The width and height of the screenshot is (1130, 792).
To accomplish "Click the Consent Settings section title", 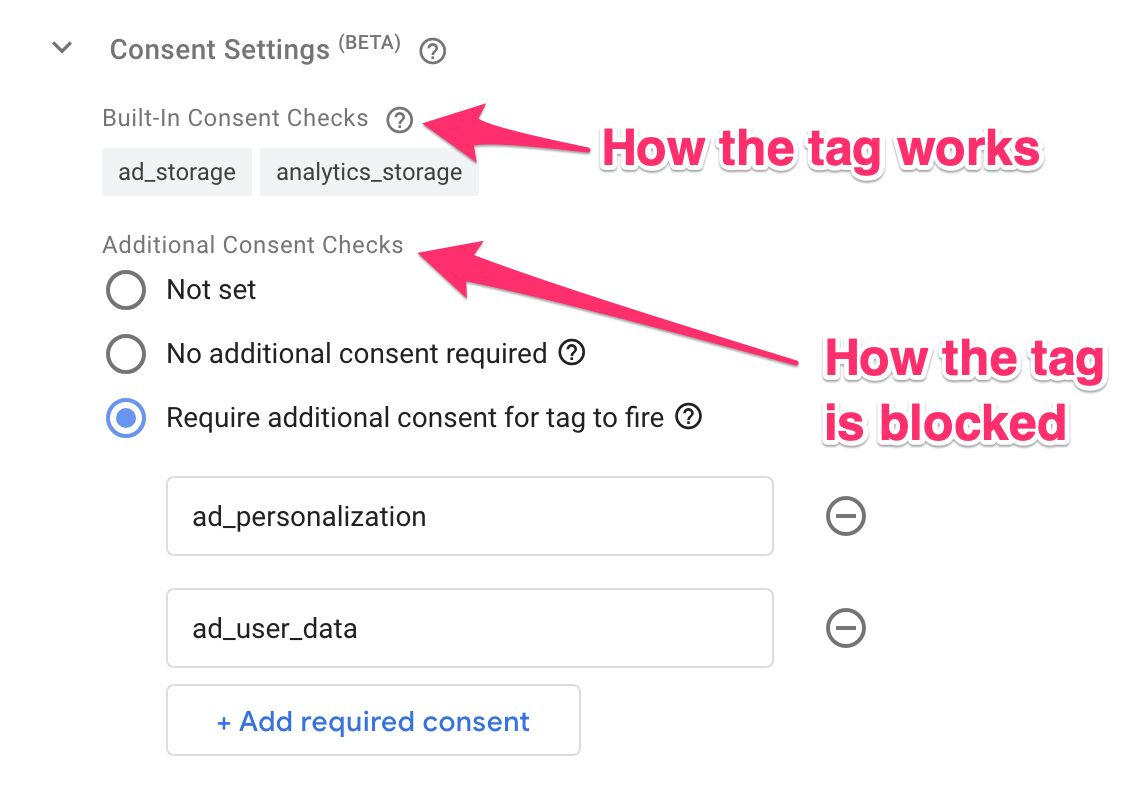I will [219, 50].
